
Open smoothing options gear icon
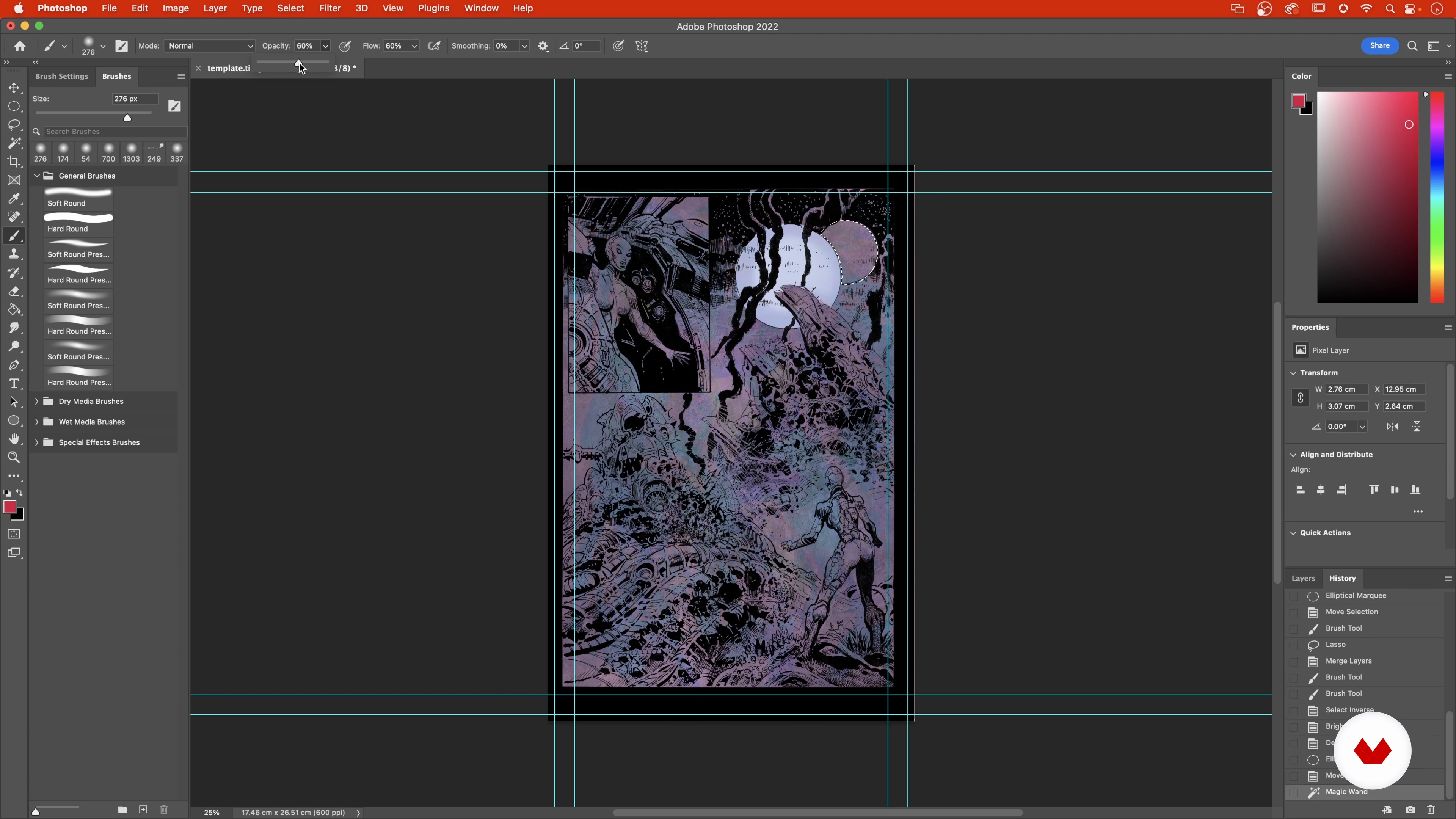[543, 46]
